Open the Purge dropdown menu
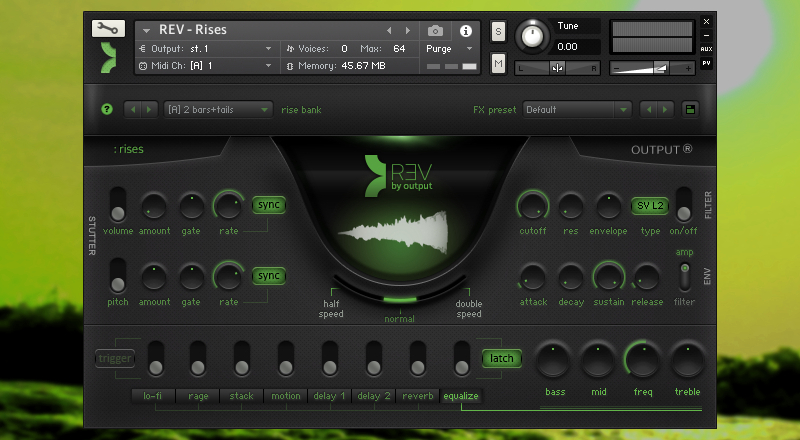 (x=449, y=49)
